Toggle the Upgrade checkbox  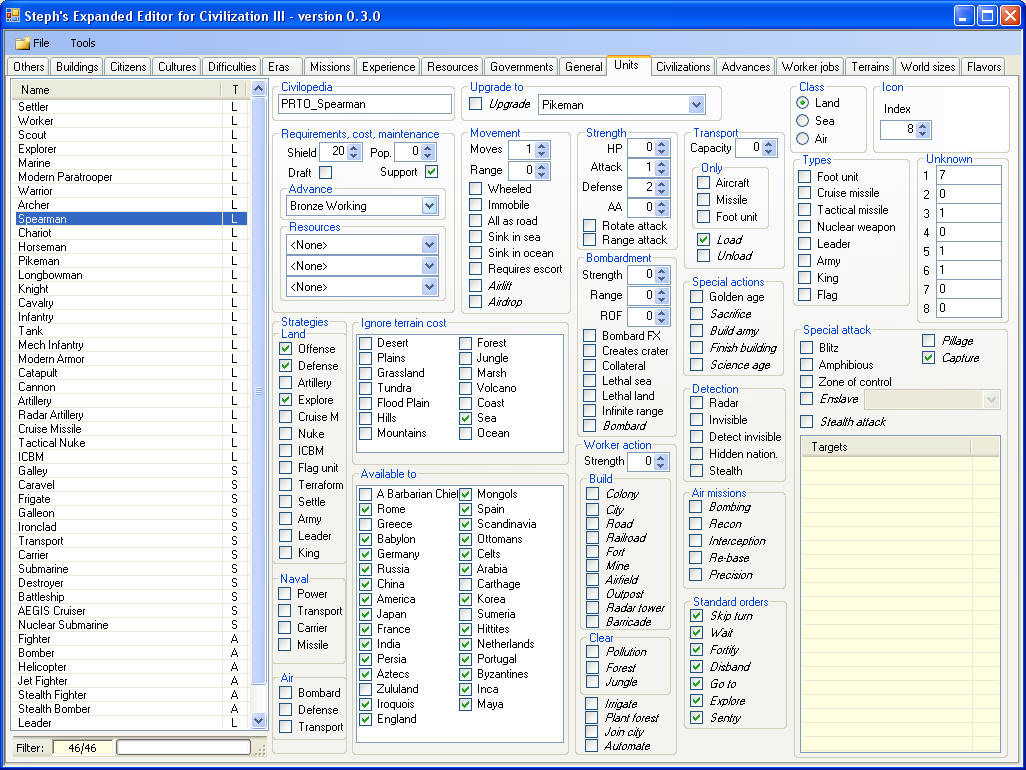(x=476, y=104)
